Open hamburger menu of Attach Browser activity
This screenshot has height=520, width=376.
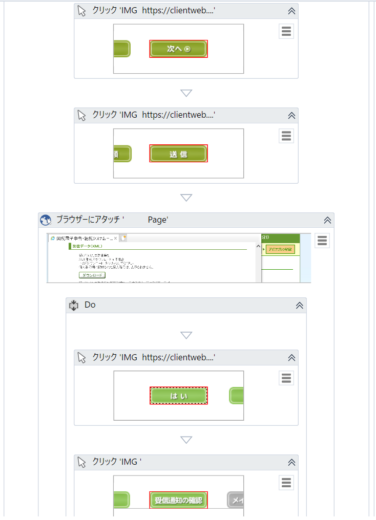pos(322,240)
